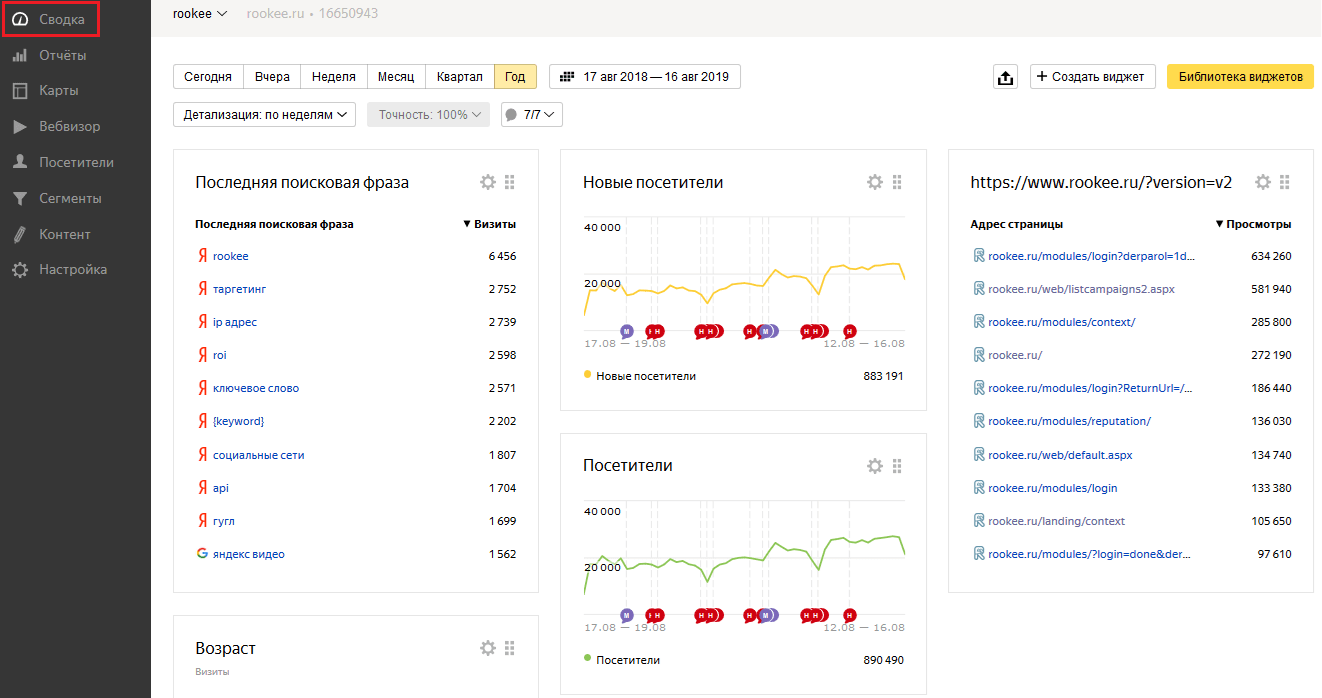Open gear settings of rookee.ru pages widget
The image size is (1322, 698).
(1262, 182)
